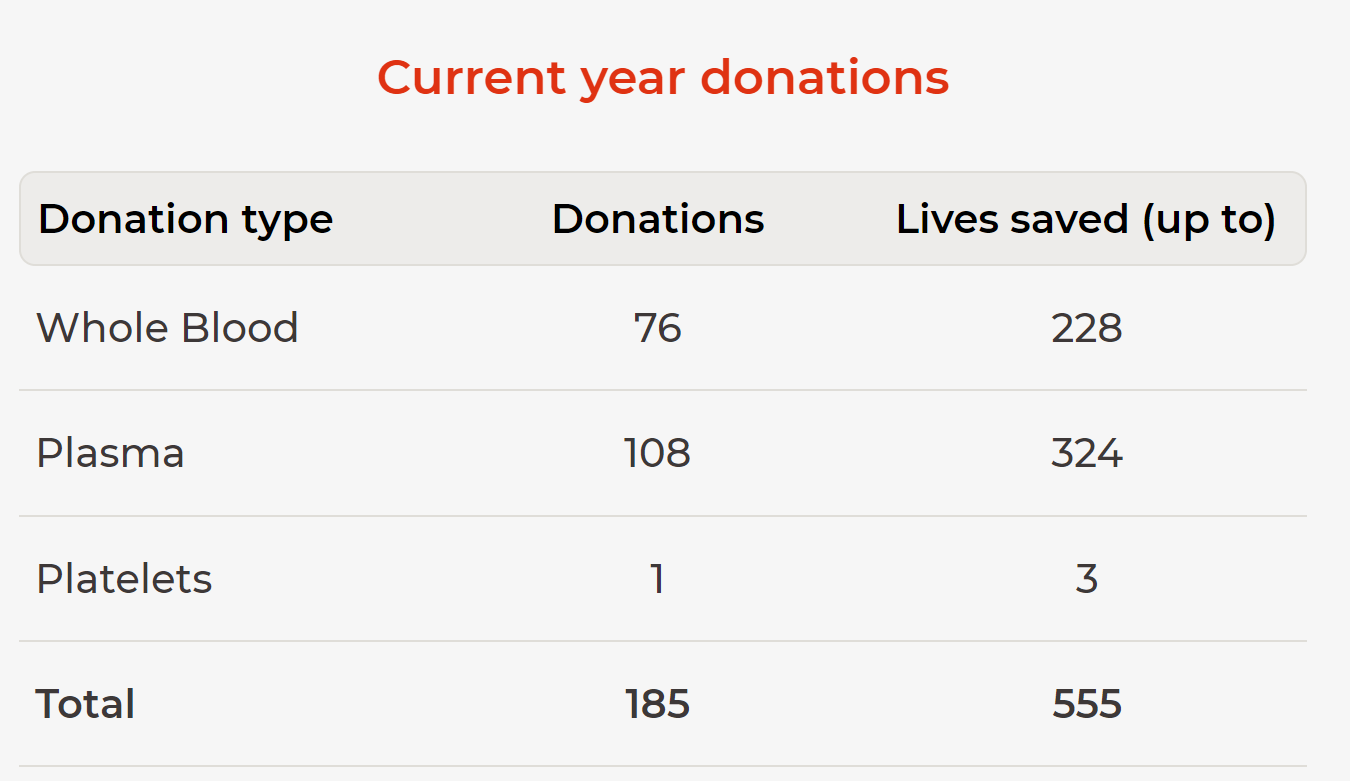
Task: Click the Current year donations heading
Action: coord(663,78)
